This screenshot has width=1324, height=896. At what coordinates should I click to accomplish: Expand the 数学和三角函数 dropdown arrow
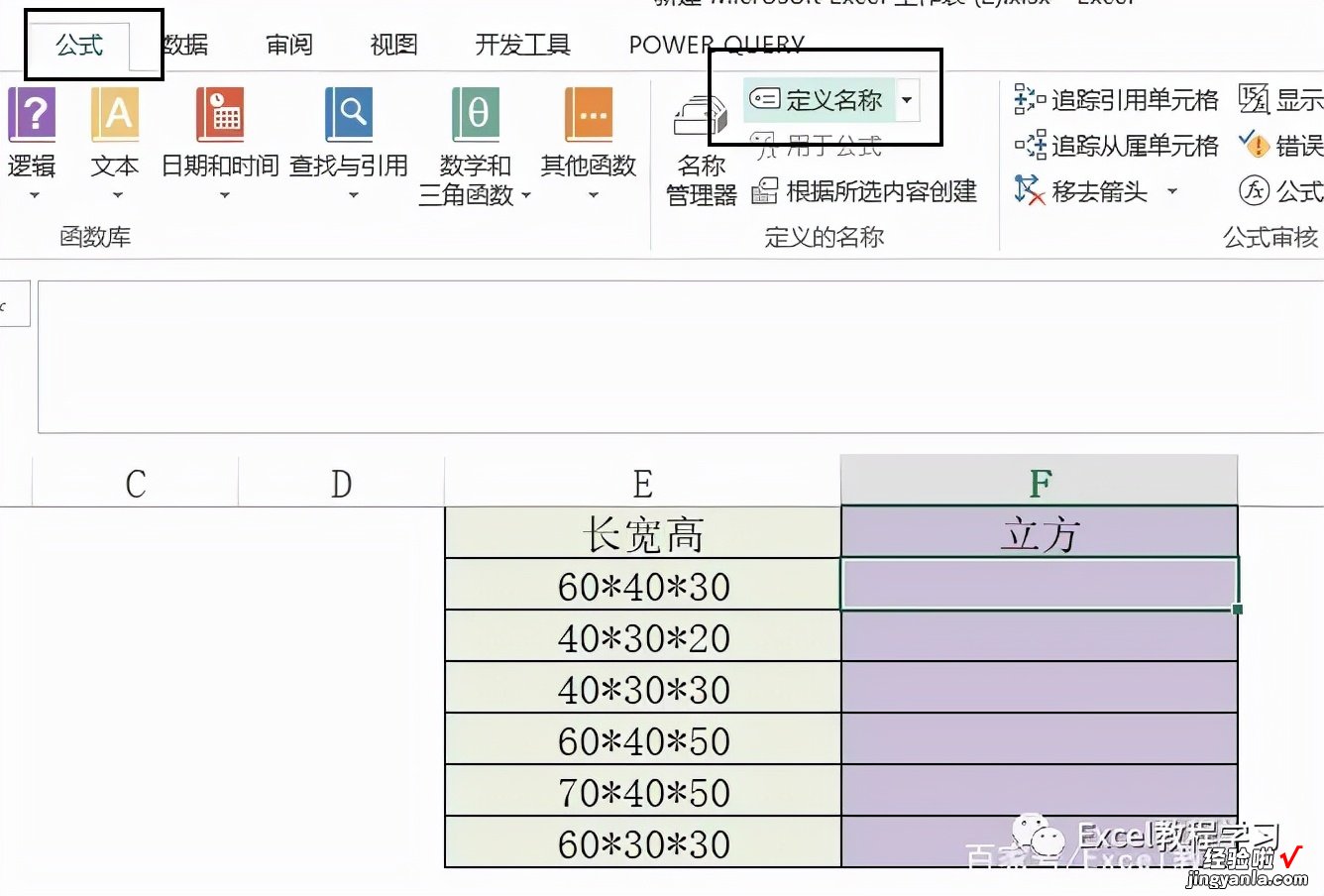click(x=526, y=196)
